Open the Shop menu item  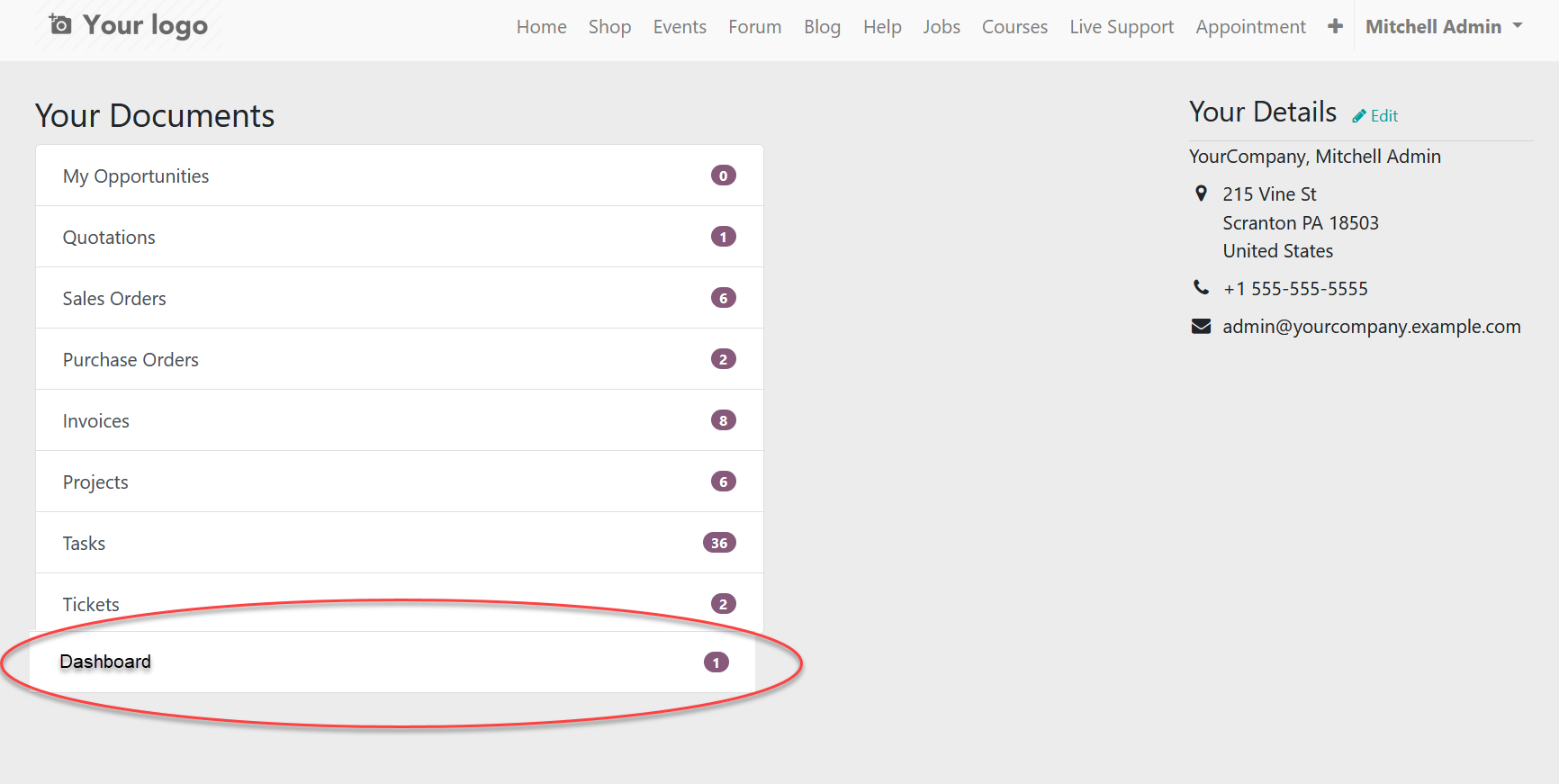(609, 27)
